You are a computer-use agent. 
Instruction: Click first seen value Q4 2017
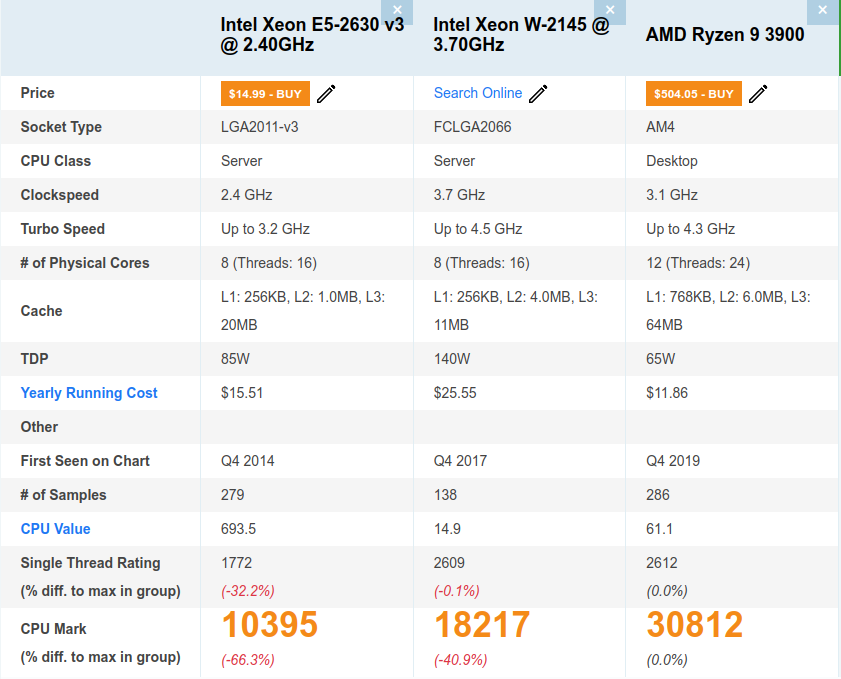point(460,461)
